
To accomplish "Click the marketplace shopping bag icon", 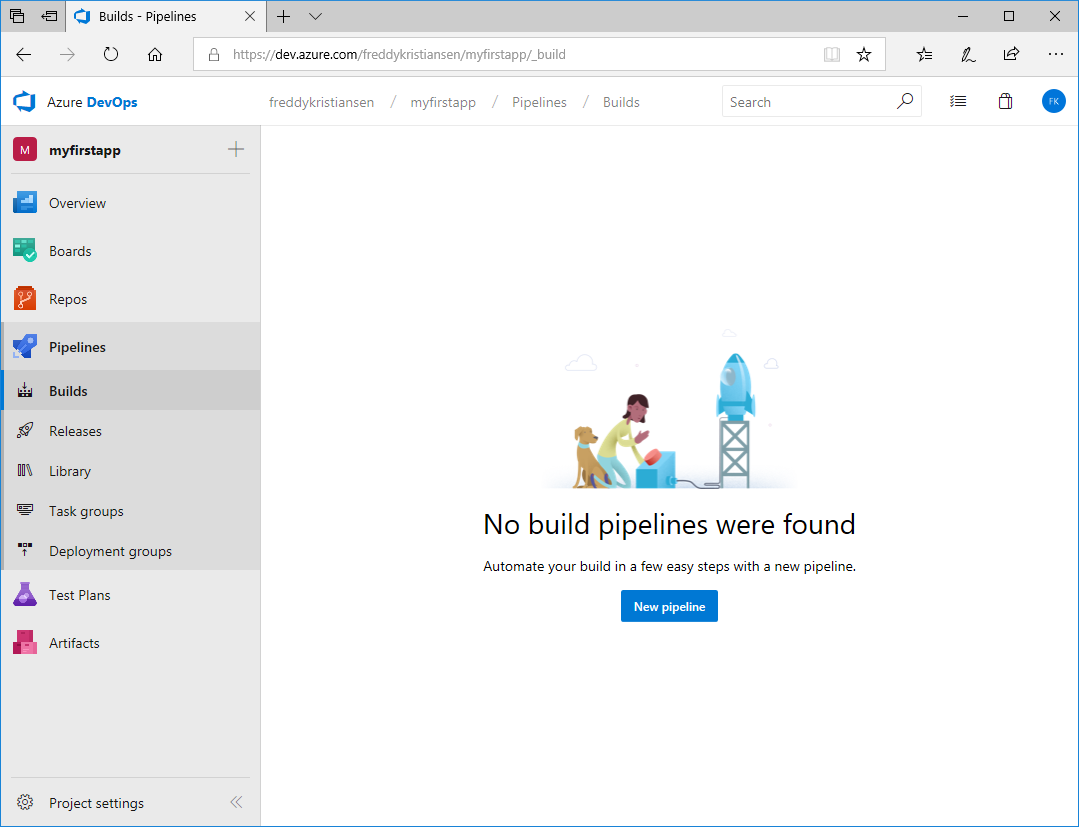I will point(1005,102).
